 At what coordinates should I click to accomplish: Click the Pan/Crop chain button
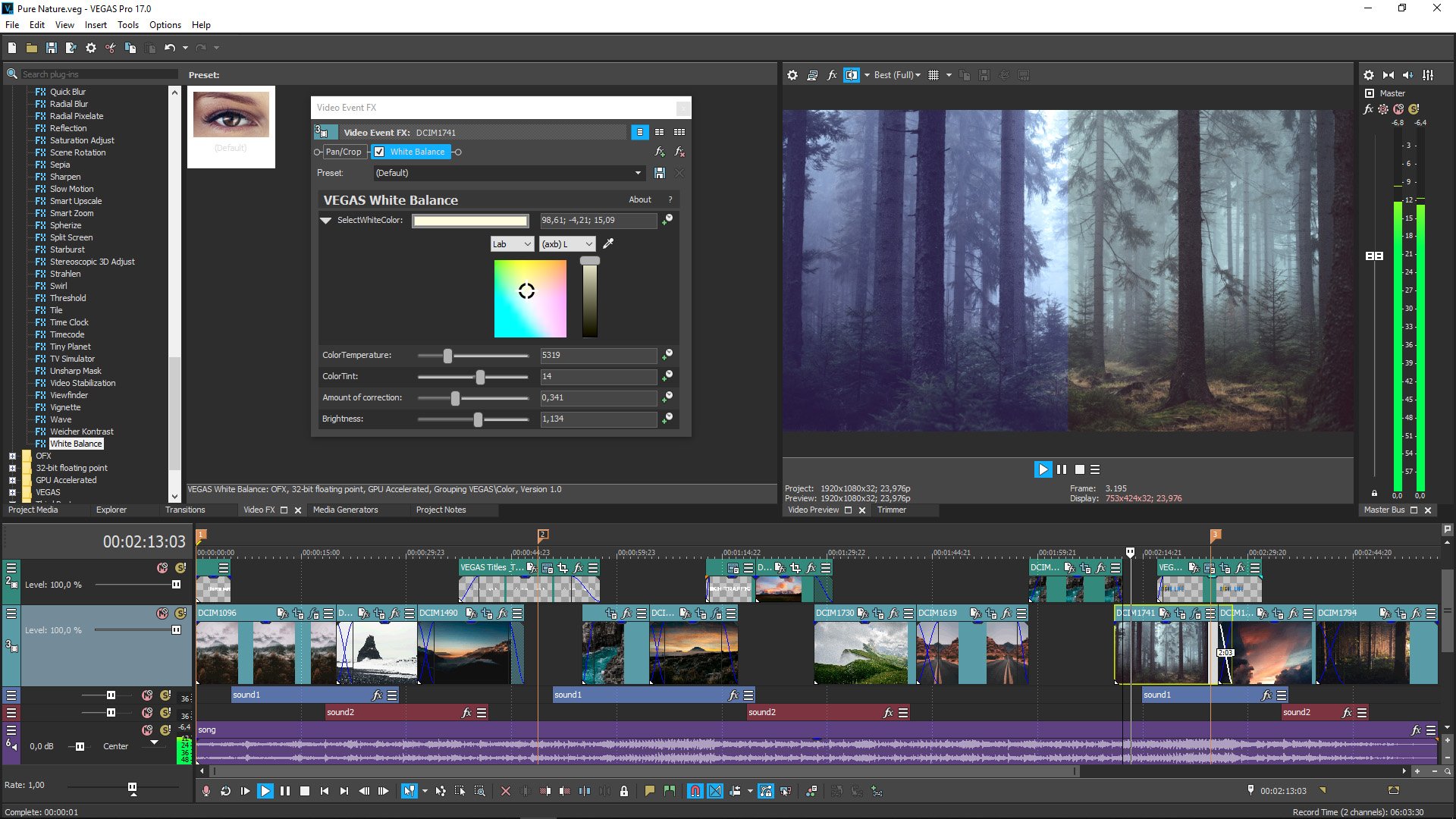(x=344, y=152)
